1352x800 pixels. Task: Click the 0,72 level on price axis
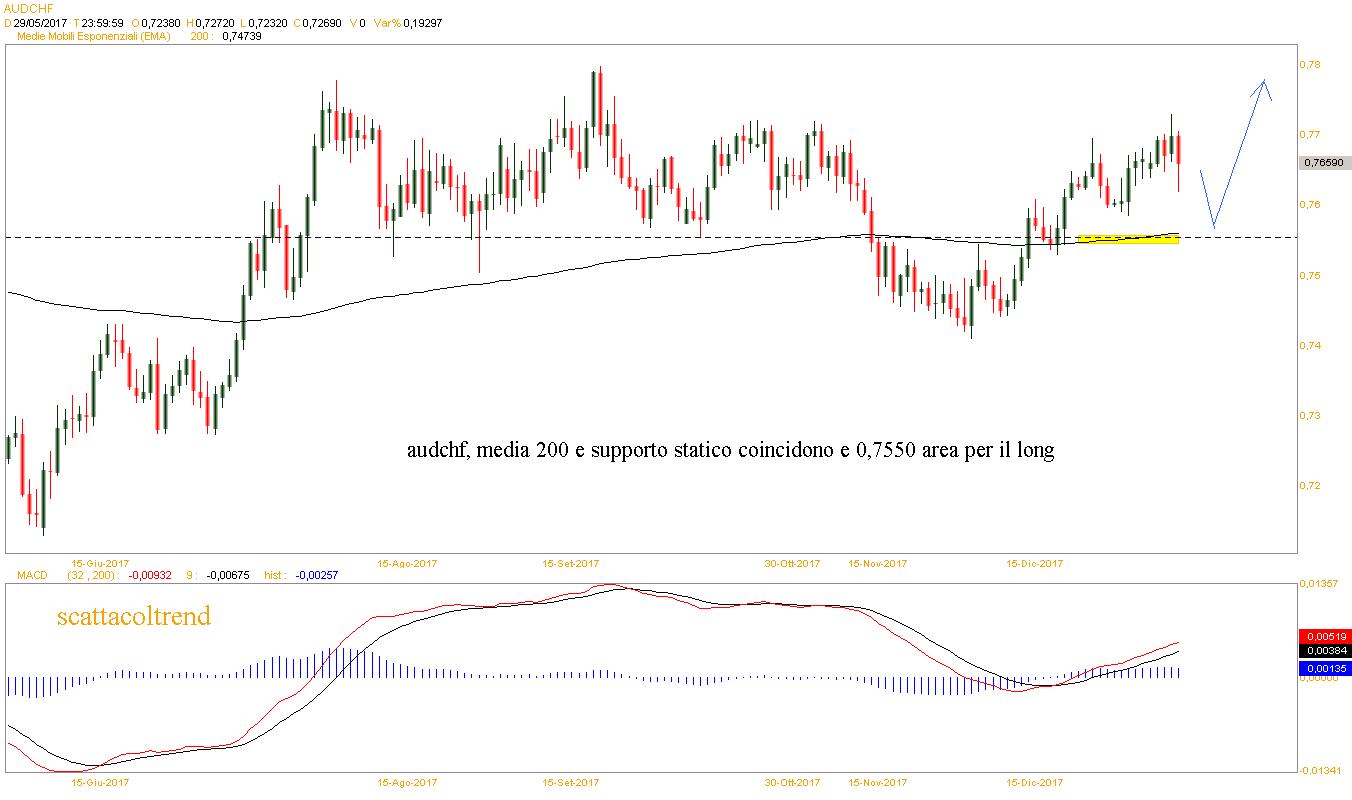click(x=1309, y=486)
